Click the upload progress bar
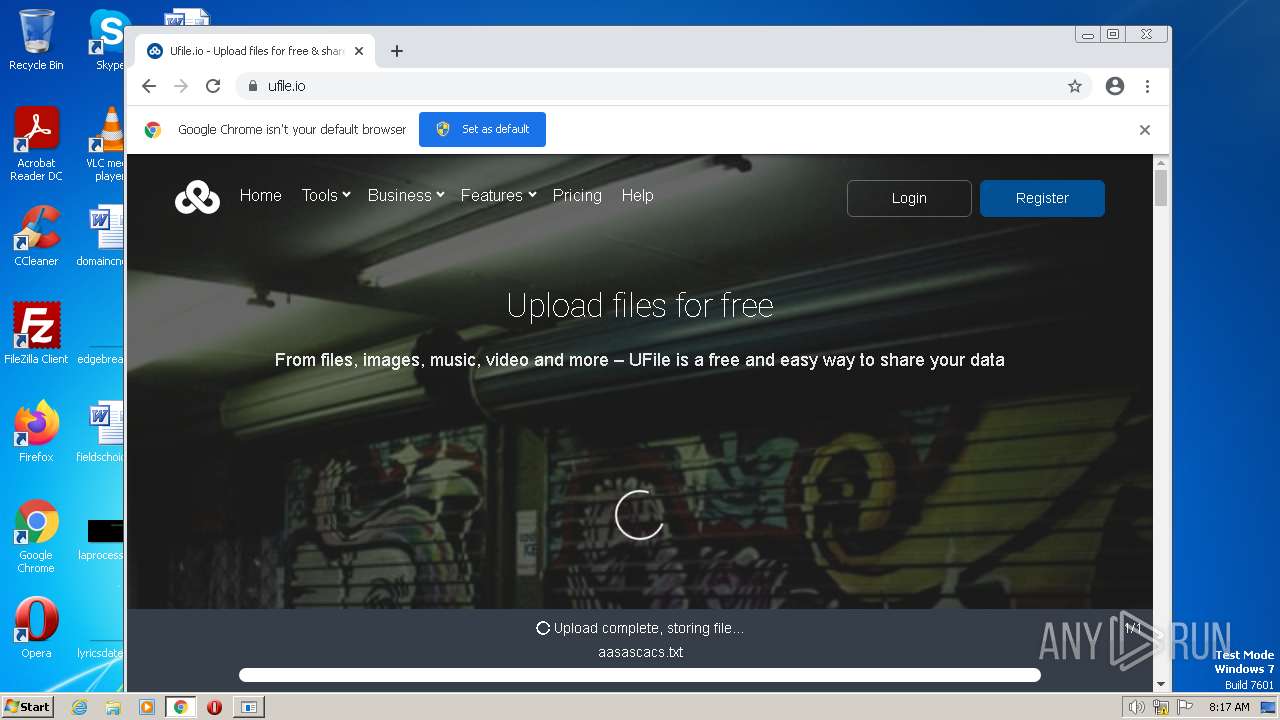Viewport: 1280px width, 720px height. (640, 675)
